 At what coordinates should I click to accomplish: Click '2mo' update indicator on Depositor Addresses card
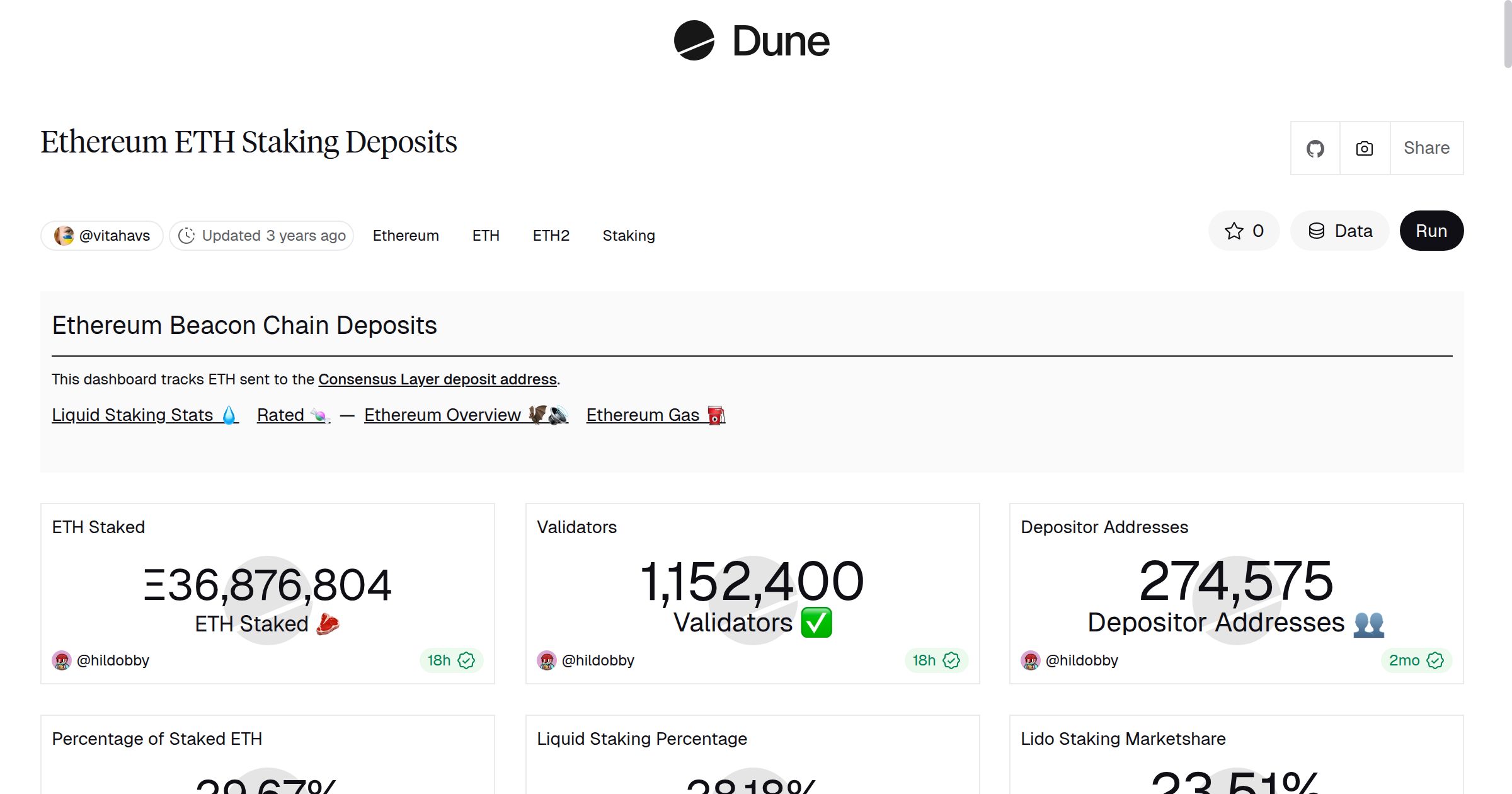[x=1404, y=660]
